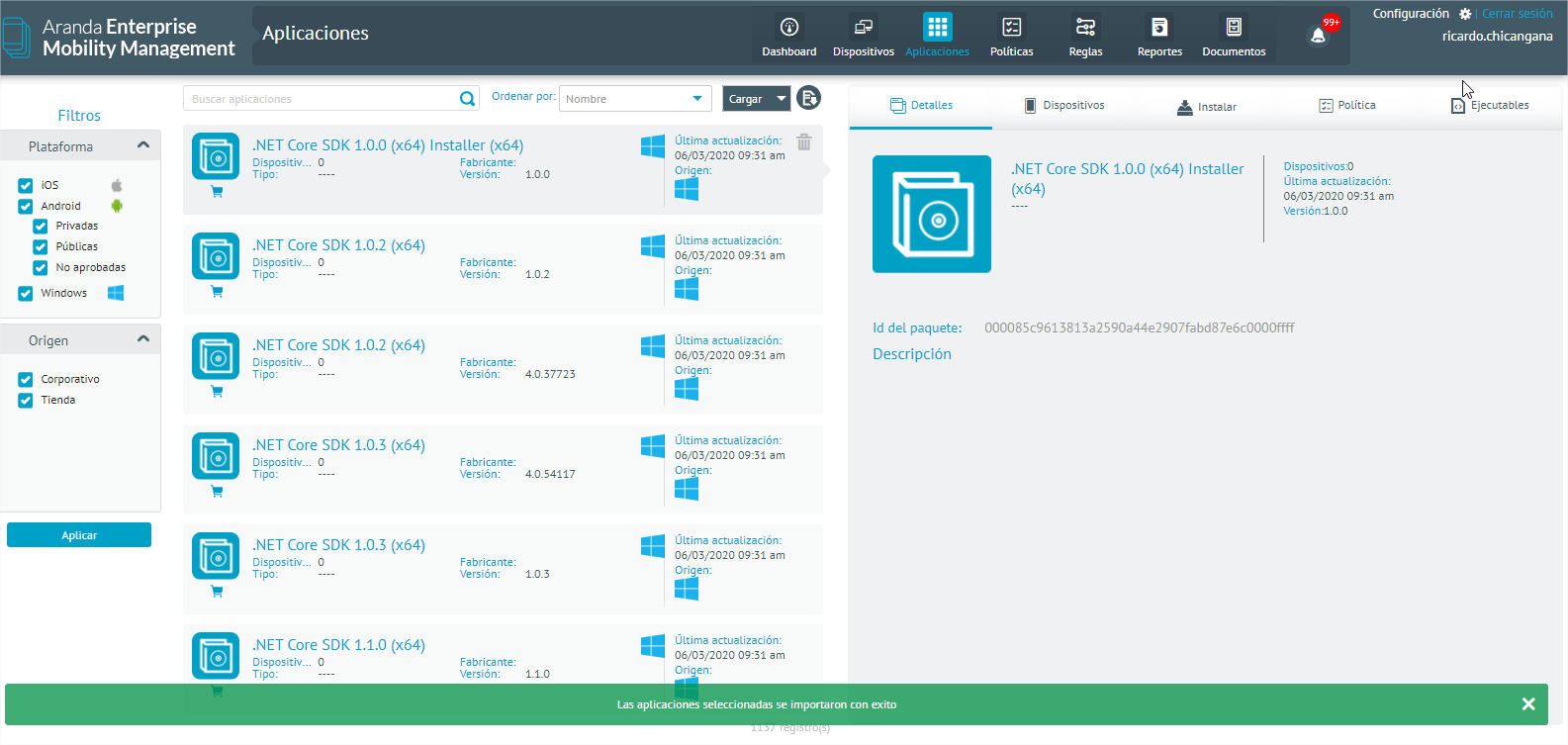Click the Filtros heading
1568x745 pixels.
(79, 116)
